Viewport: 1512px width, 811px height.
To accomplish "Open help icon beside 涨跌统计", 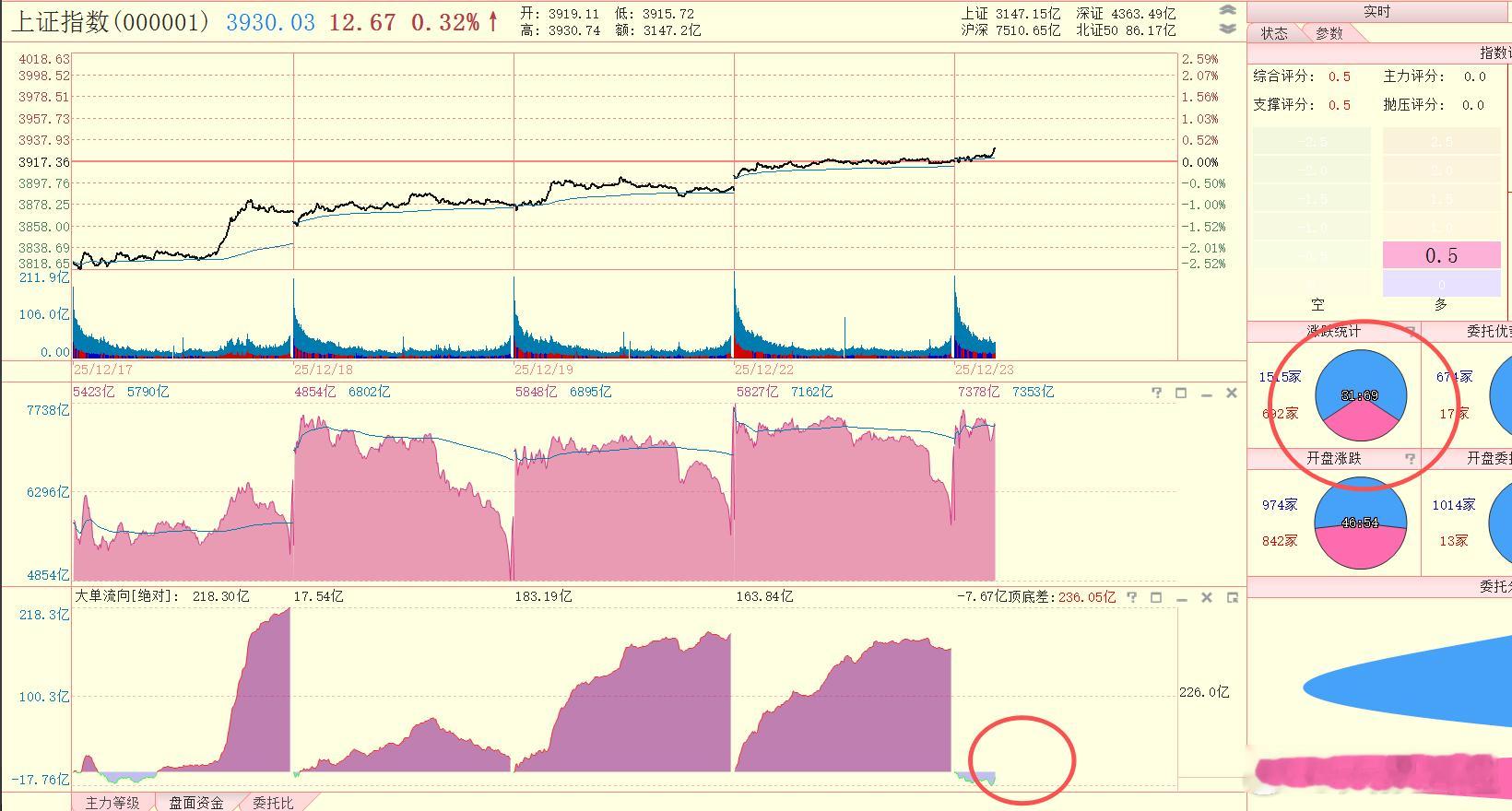I will [1409, 331].
